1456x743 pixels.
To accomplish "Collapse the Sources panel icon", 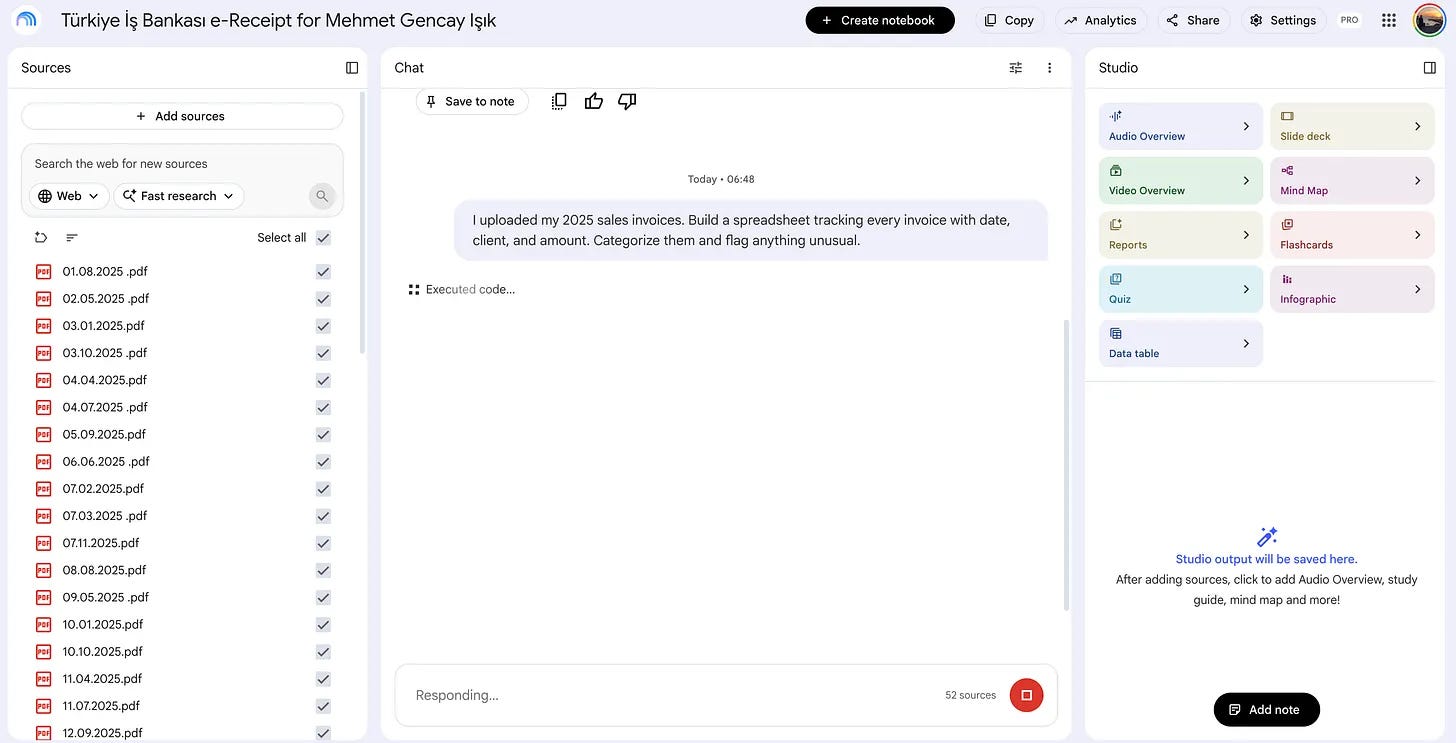I will click(352, 68).
